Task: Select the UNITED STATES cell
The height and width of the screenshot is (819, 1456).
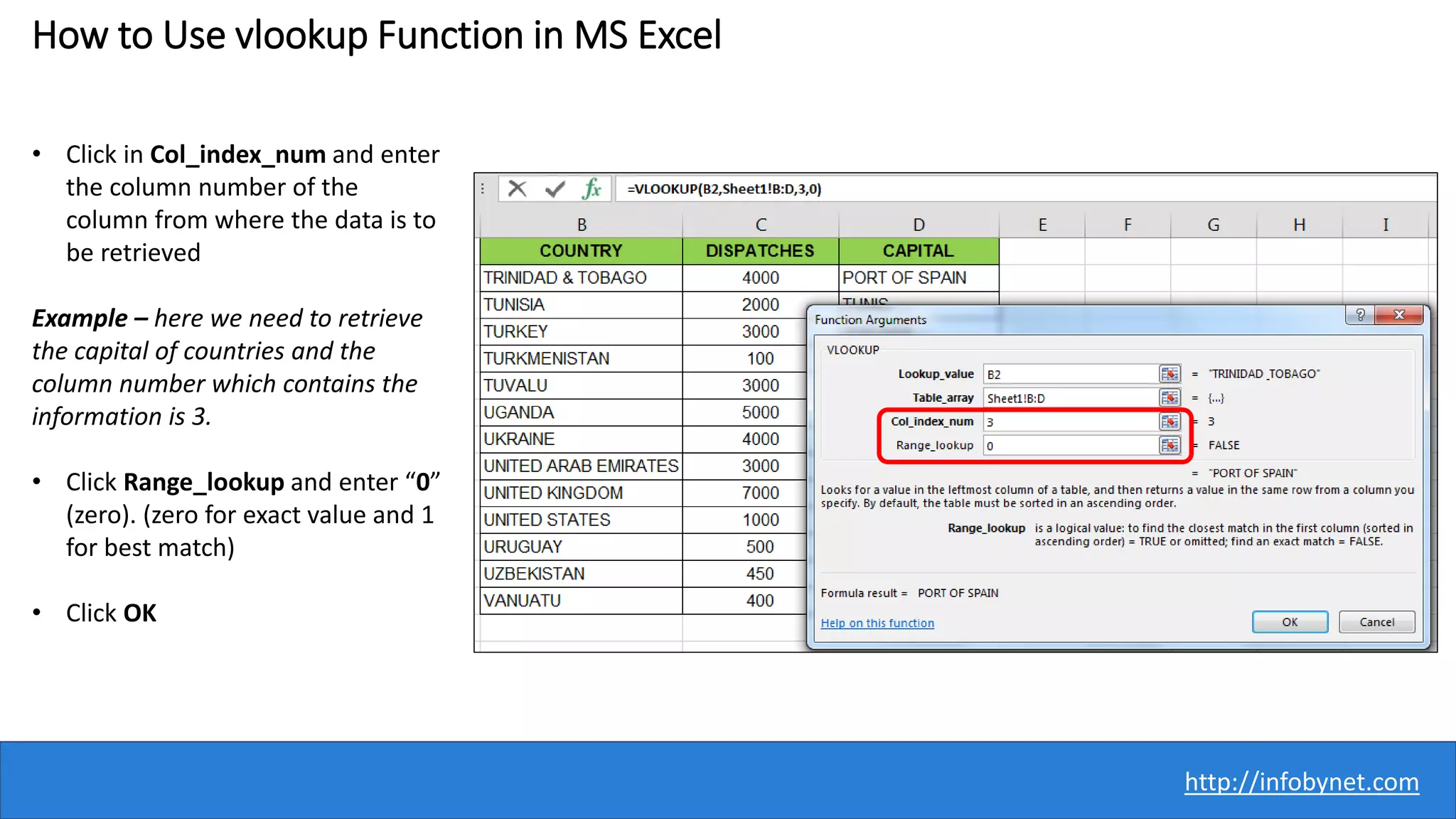Action: tap(582, 520)
